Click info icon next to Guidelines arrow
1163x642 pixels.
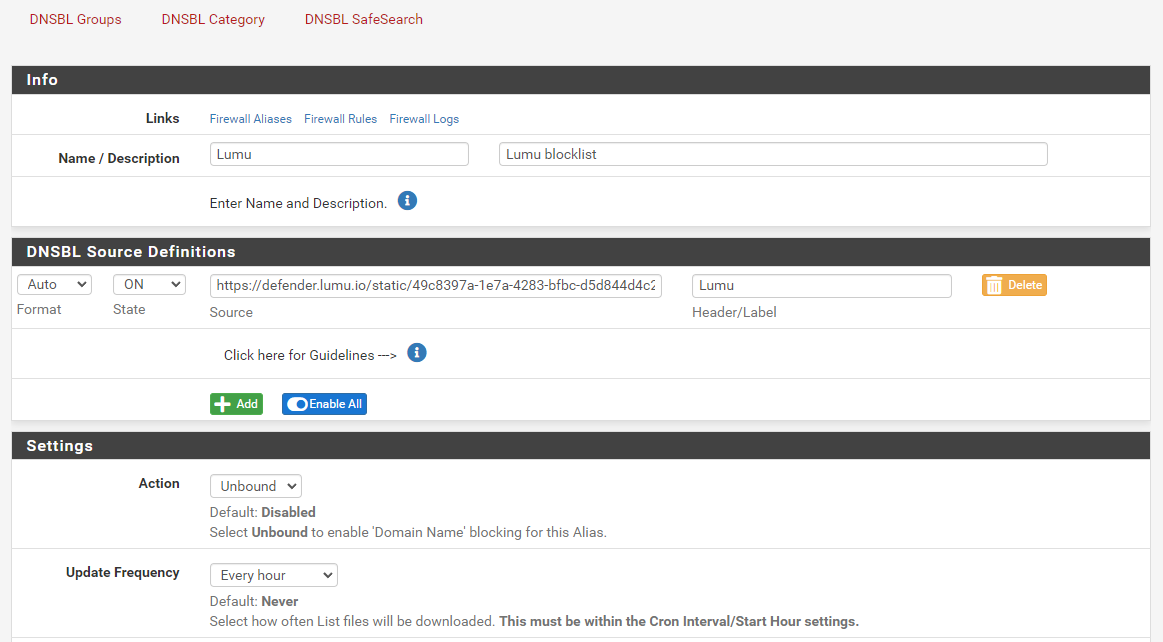tap(417, 353)
